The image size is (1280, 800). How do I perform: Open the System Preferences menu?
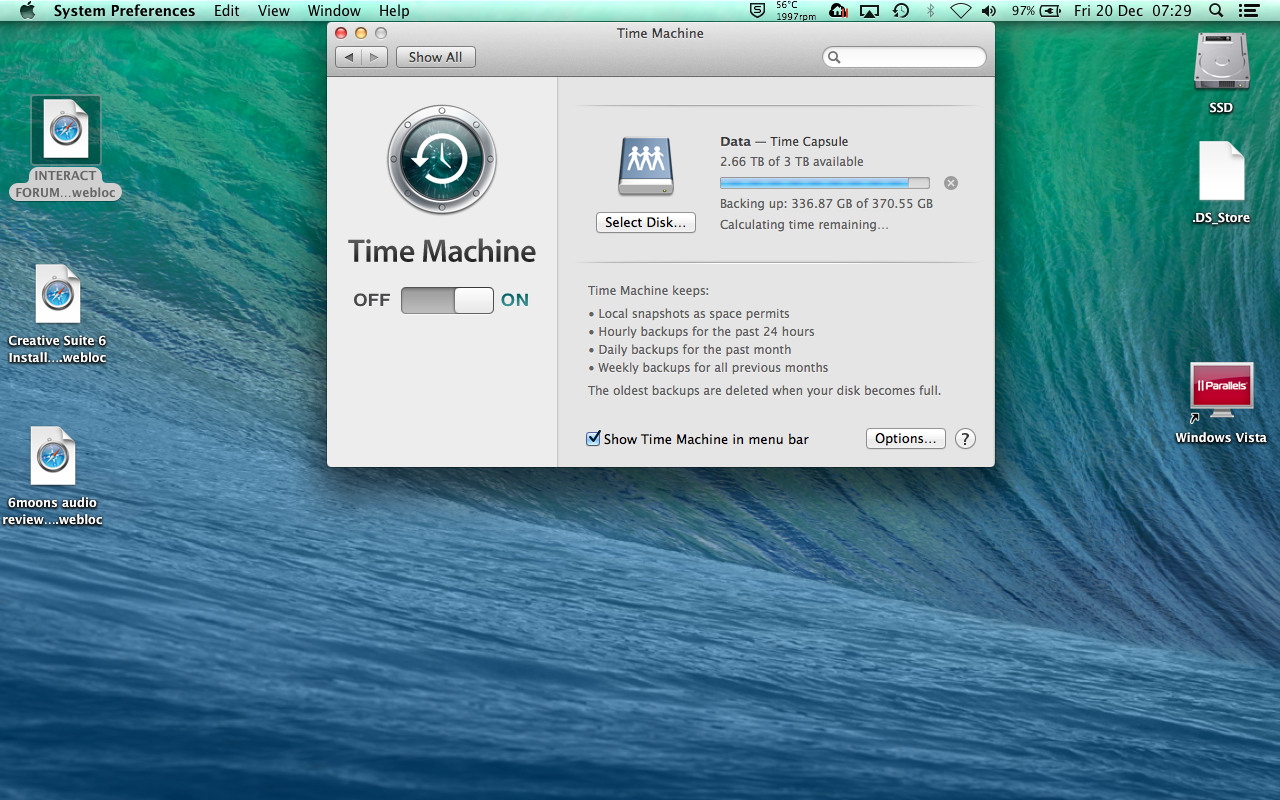click(x=124, y=11)
